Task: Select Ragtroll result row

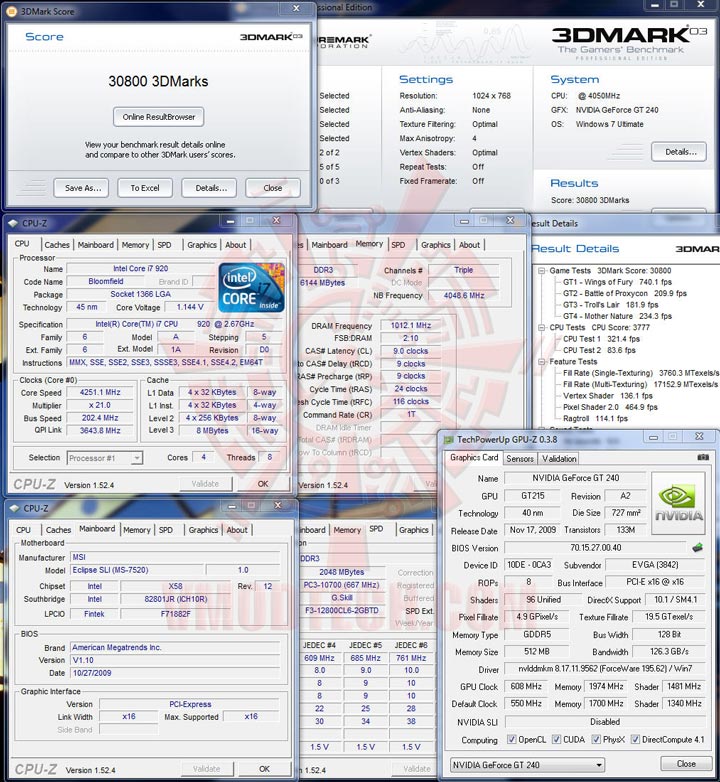Action: [595, 419]
